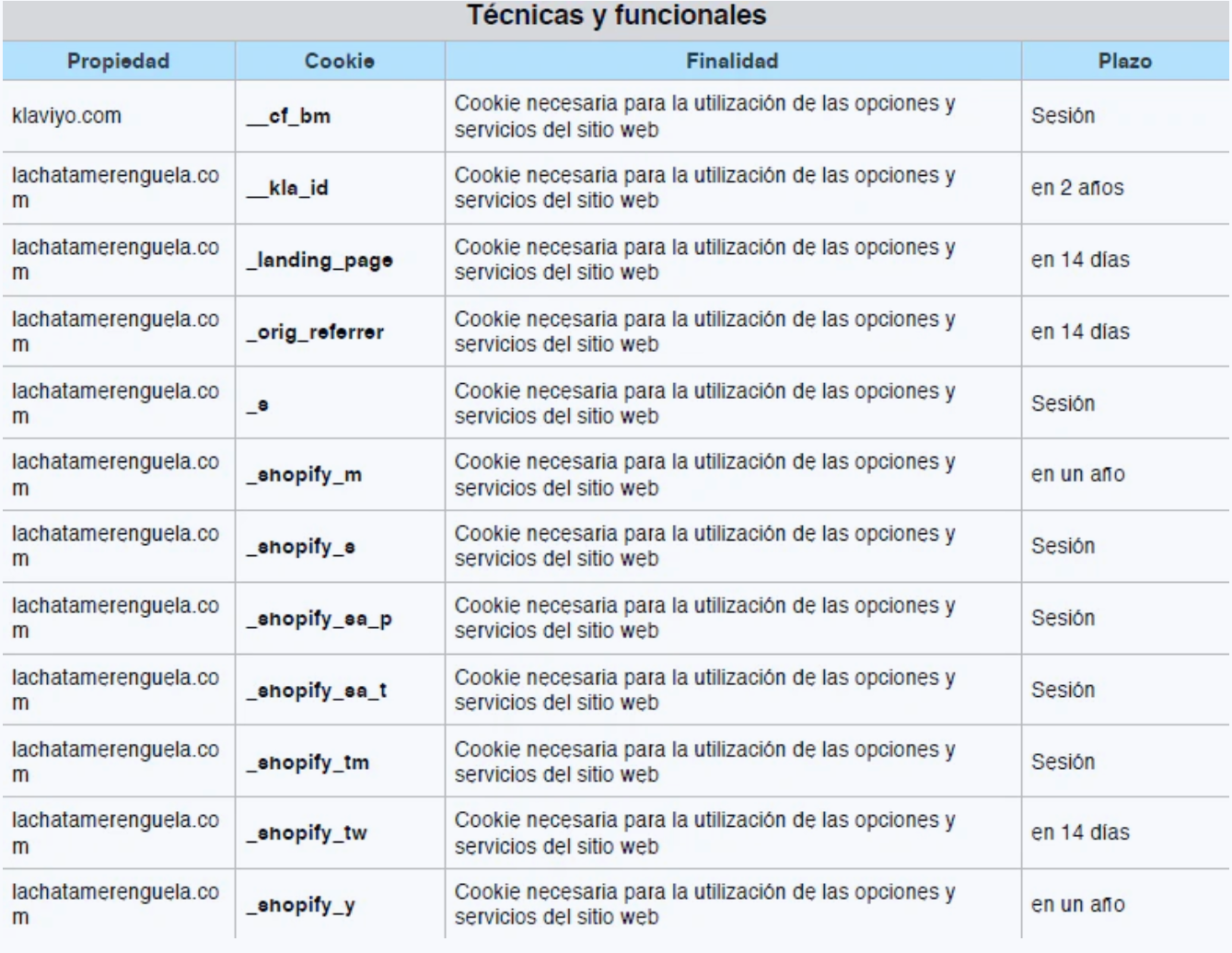This screenshot has height=953, width=1232.
Task: Click the __kla_id cookie name
Action: pos(287,188)
